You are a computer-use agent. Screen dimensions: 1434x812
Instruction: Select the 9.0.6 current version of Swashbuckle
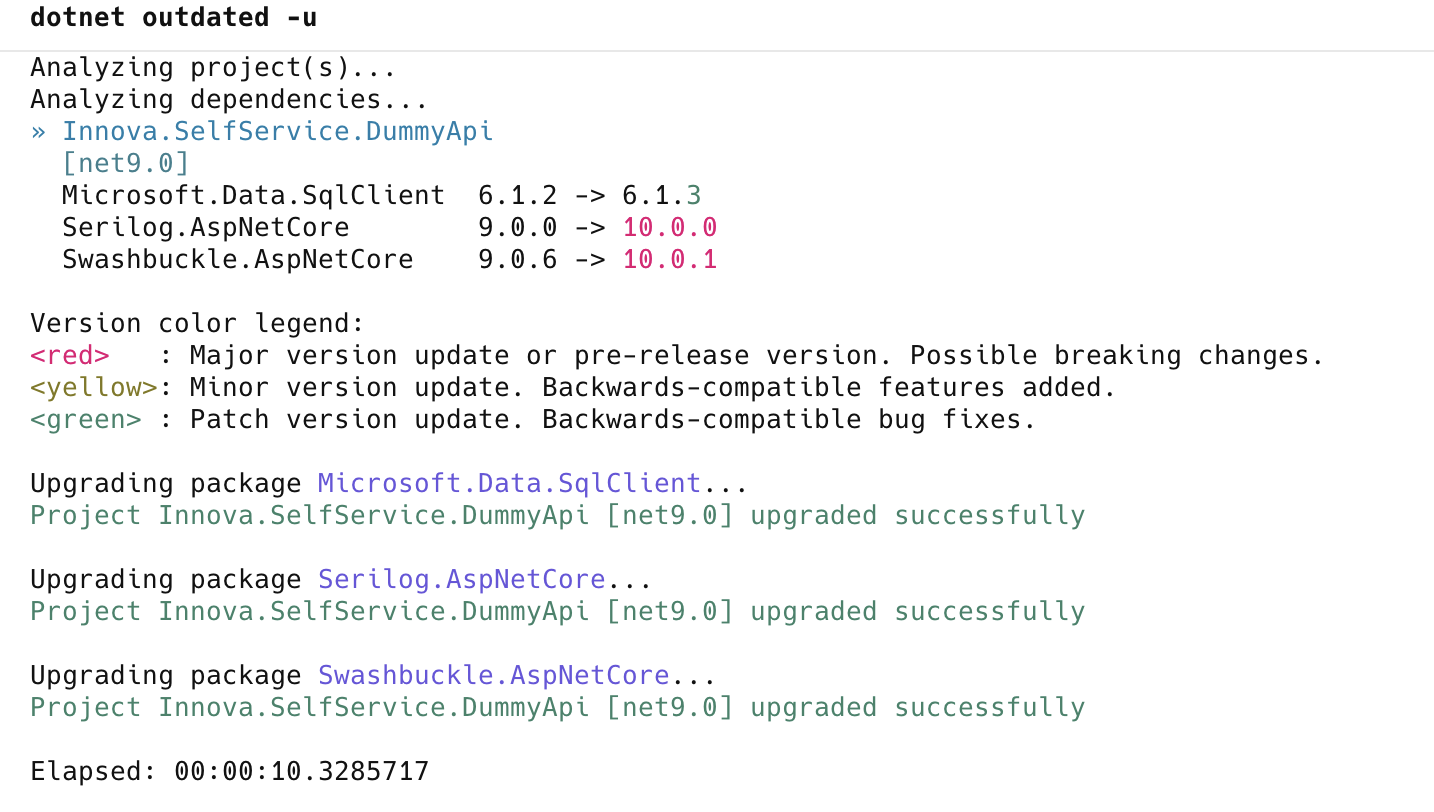(x=518, y=259)
